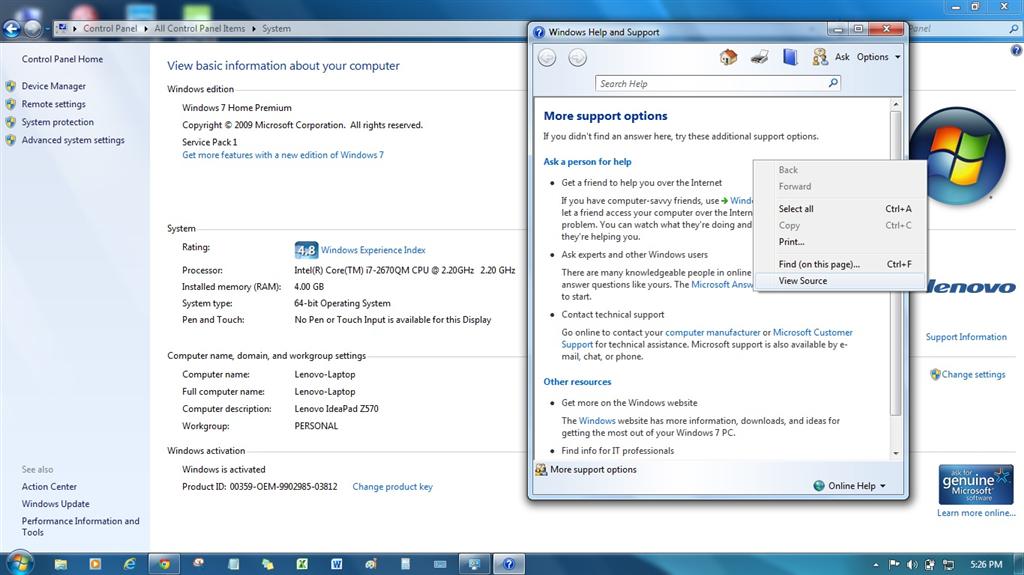
Task: Open the Windows Start orb
Action: pyautogui.click(x=19, y=563)
